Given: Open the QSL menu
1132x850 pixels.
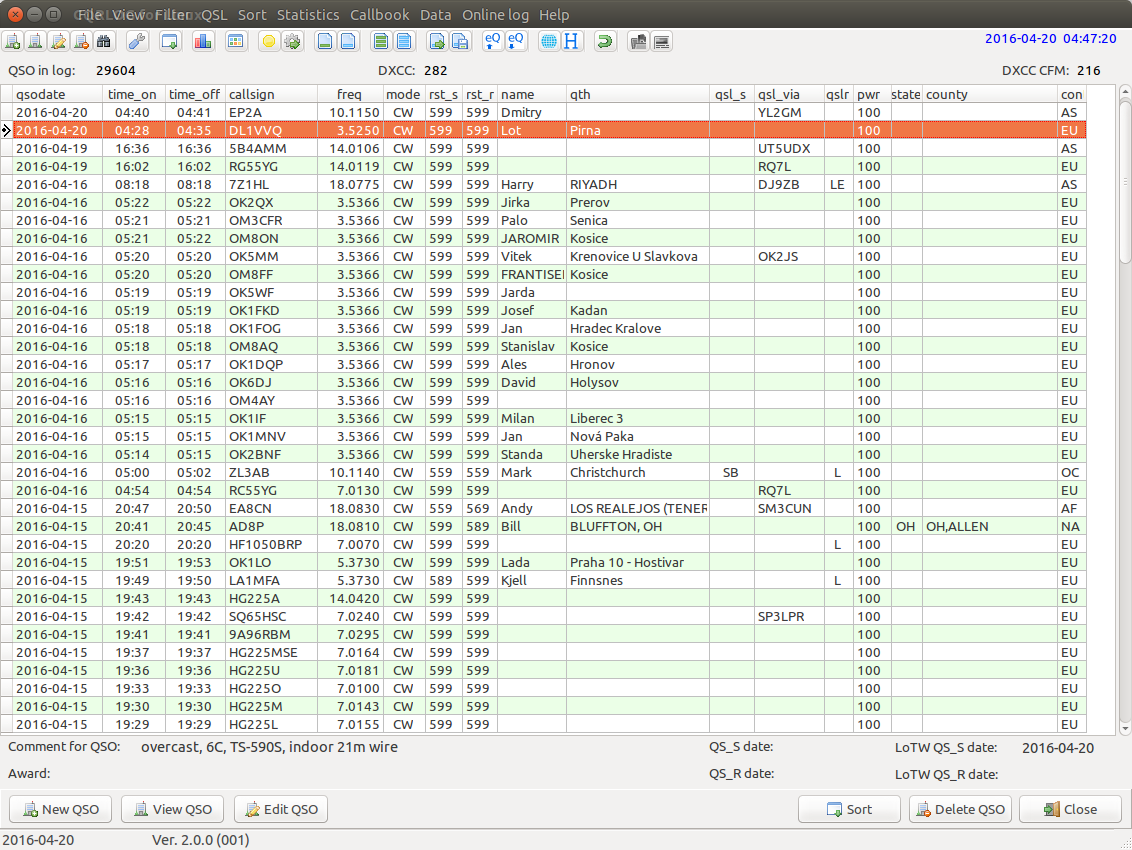Looking at the screenshot, I should (x=214, y=14).
